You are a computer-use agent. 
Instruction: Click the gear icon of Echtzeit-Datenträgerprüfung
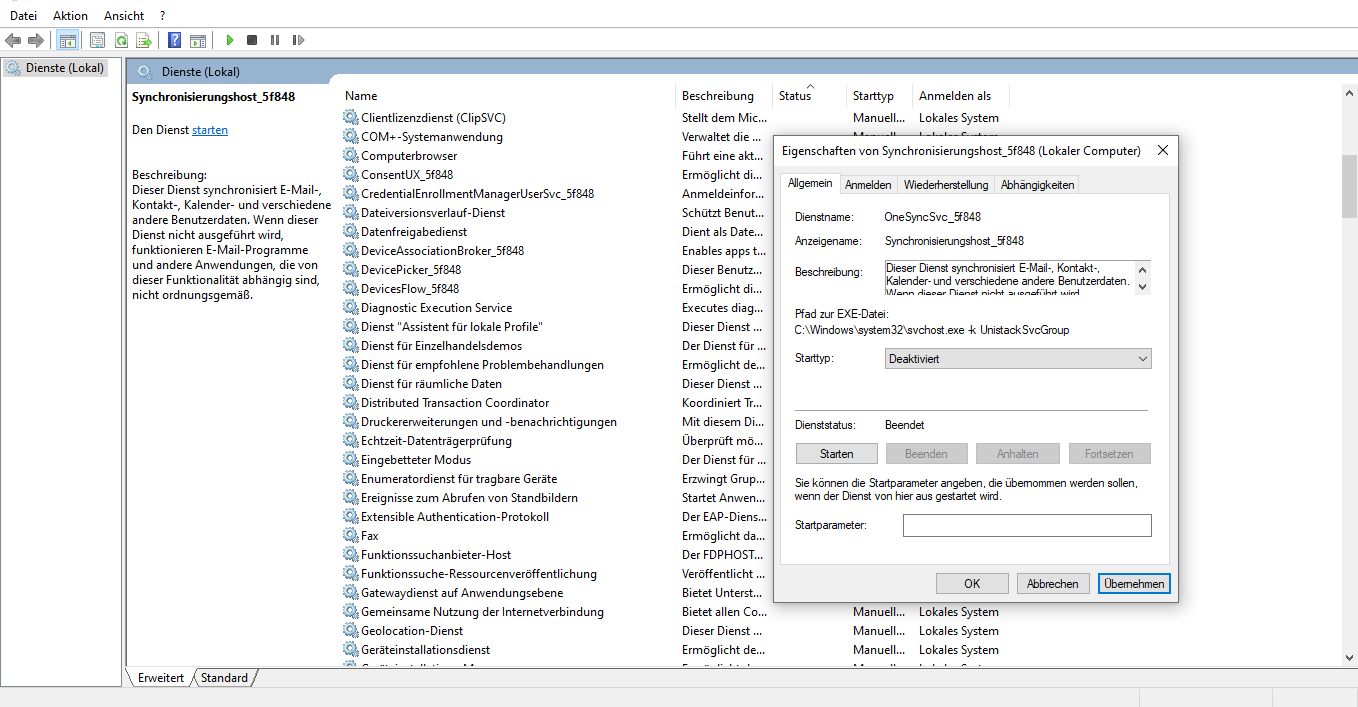pyautogui.click(x=350, y=441)
